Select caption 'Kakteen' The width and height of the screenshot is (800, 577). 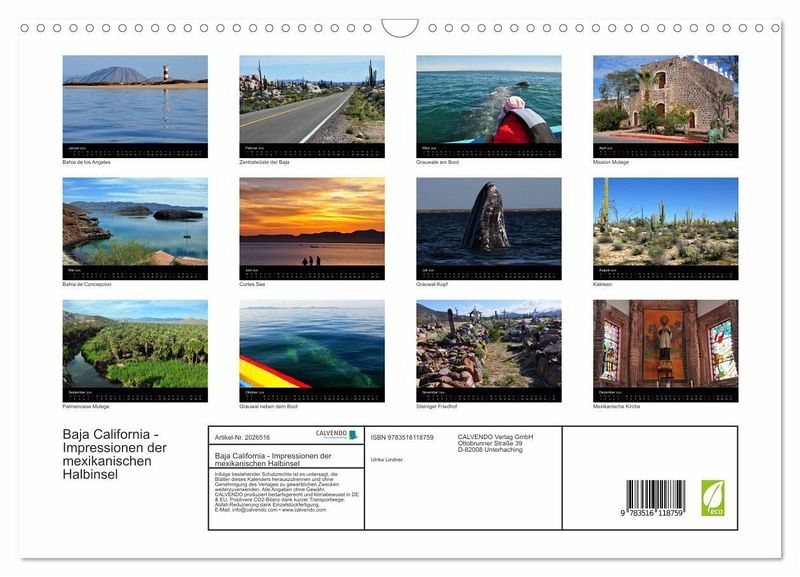[602, 284]
